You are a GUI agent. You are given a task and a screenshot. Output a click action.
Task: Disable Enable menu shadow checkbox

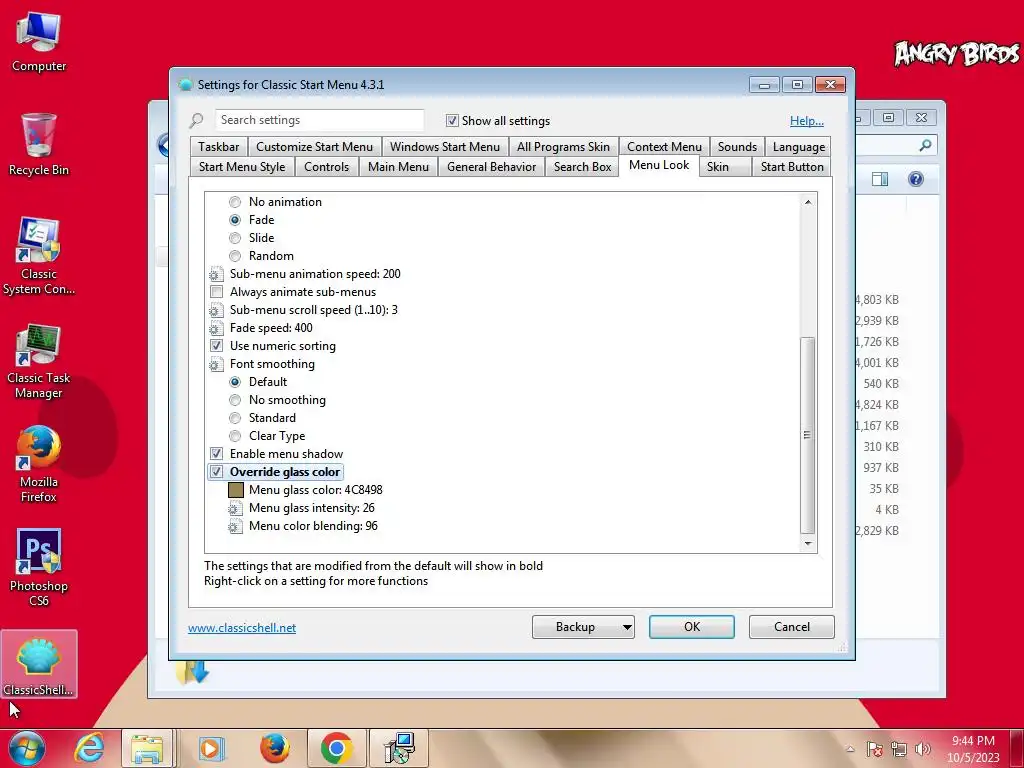pyautogui.click(x=216, y=454)
